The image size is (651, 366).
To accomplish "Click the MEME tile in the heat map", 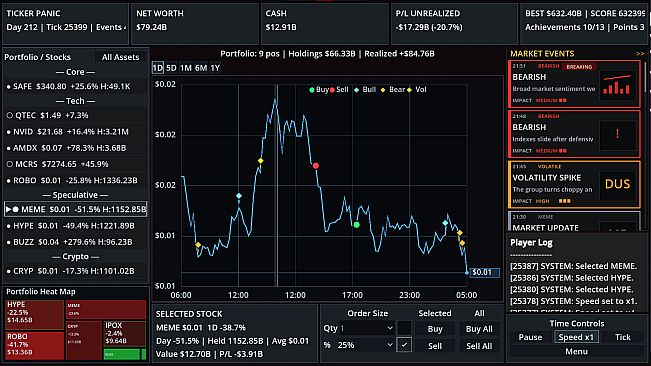I will click(x=106, y=310).
